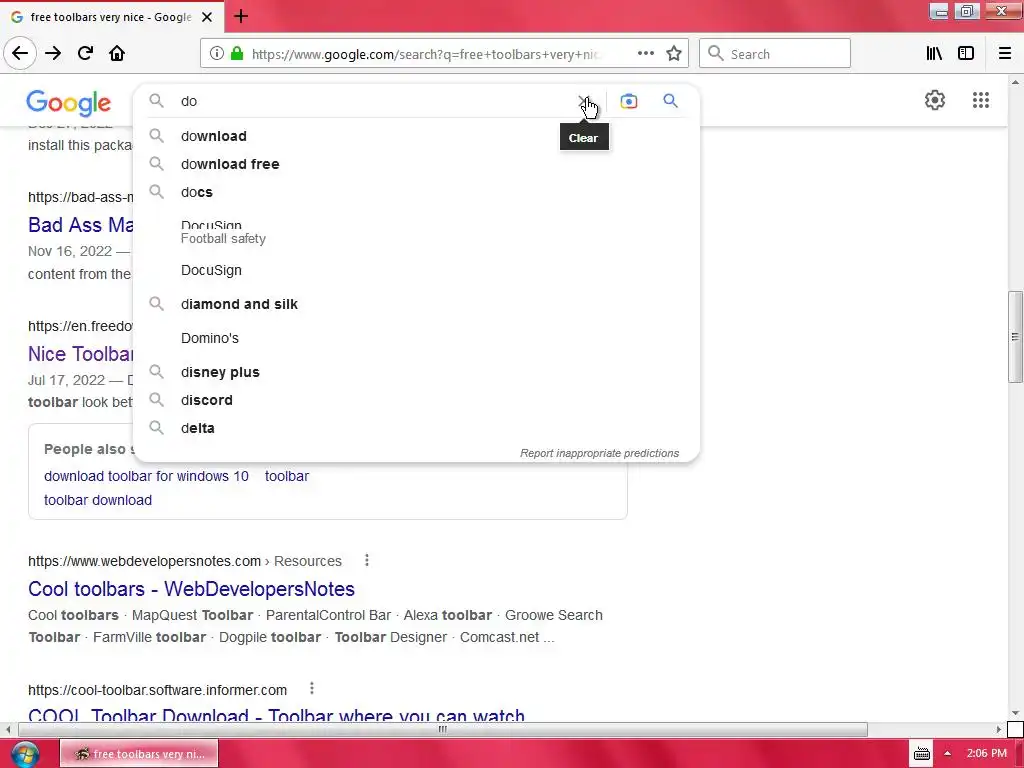Choose the 'download free' suggestion
Viewport: 1024px width, 768px height.
click(x=416, y=164)
